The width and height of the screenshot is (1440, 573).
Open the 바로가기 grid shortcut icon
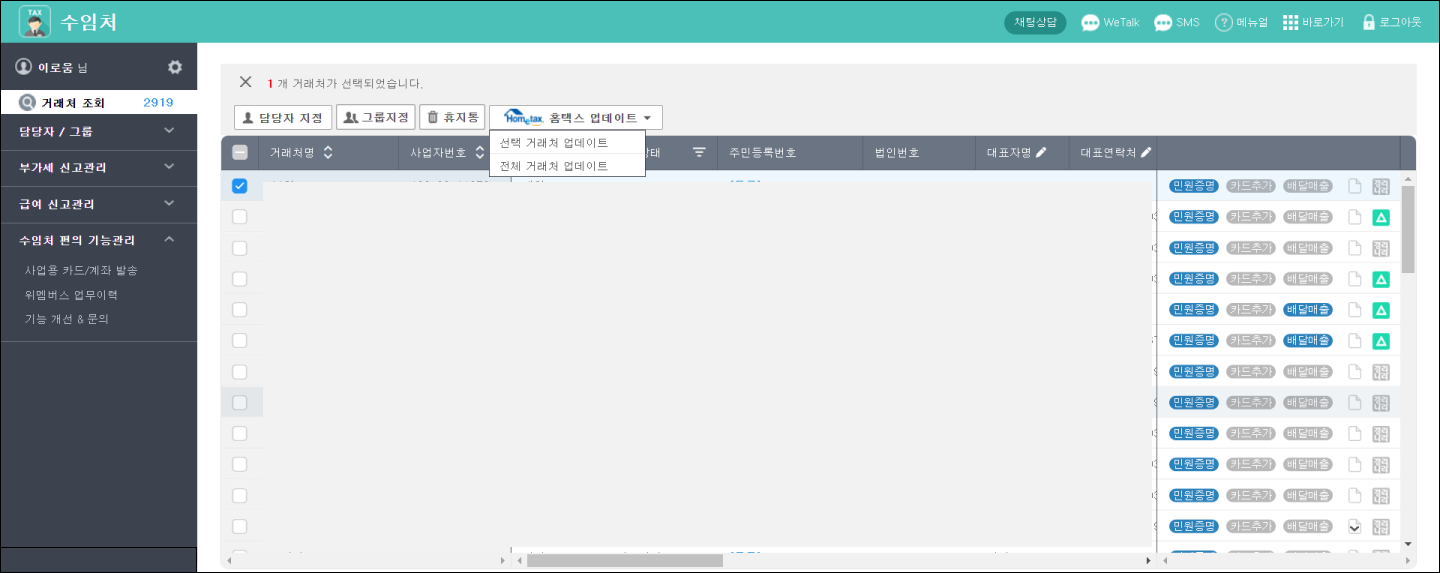point(1291,23)
